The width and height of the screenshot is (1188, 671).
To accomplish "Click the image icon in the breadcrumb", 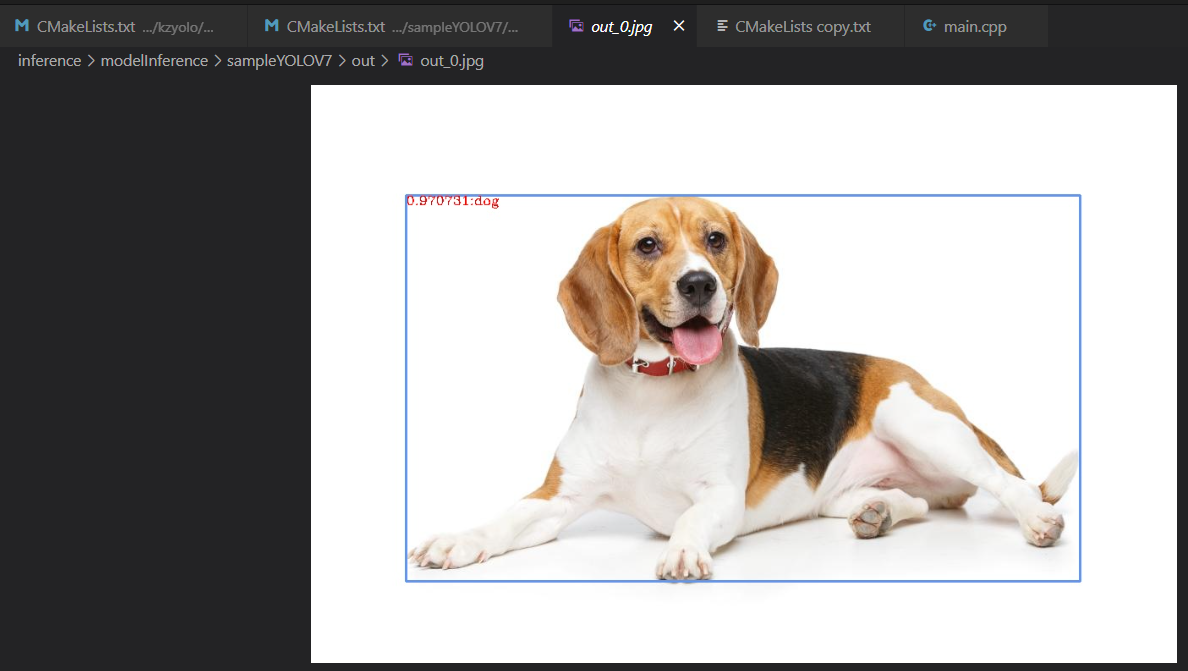I will (x=406, y=60).
